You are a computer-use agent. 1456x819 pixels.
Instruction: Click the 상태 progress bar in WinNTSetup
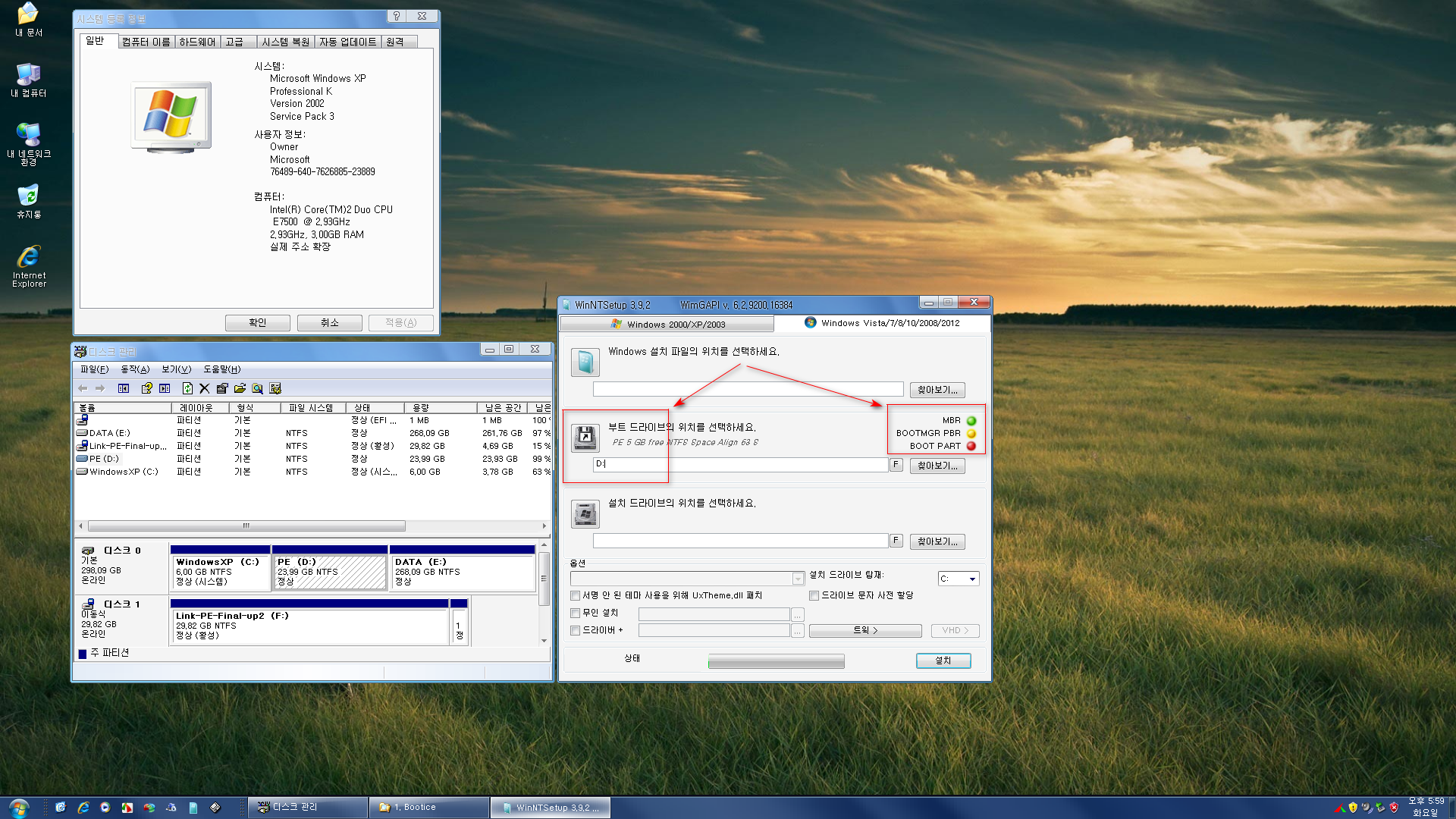click(776, 661)
